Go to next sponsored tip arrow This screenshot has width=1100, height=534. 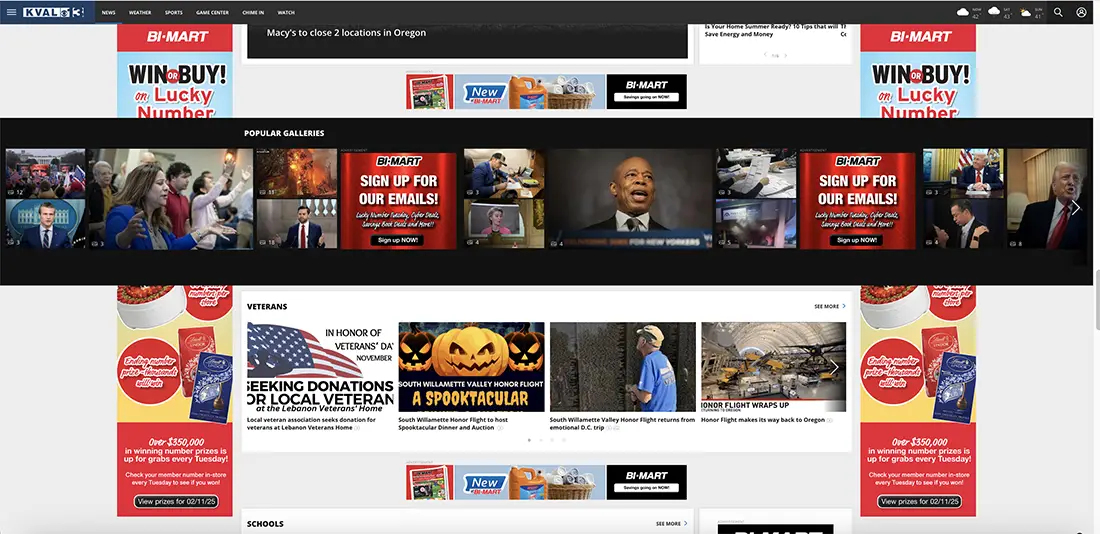pos(785,55)
